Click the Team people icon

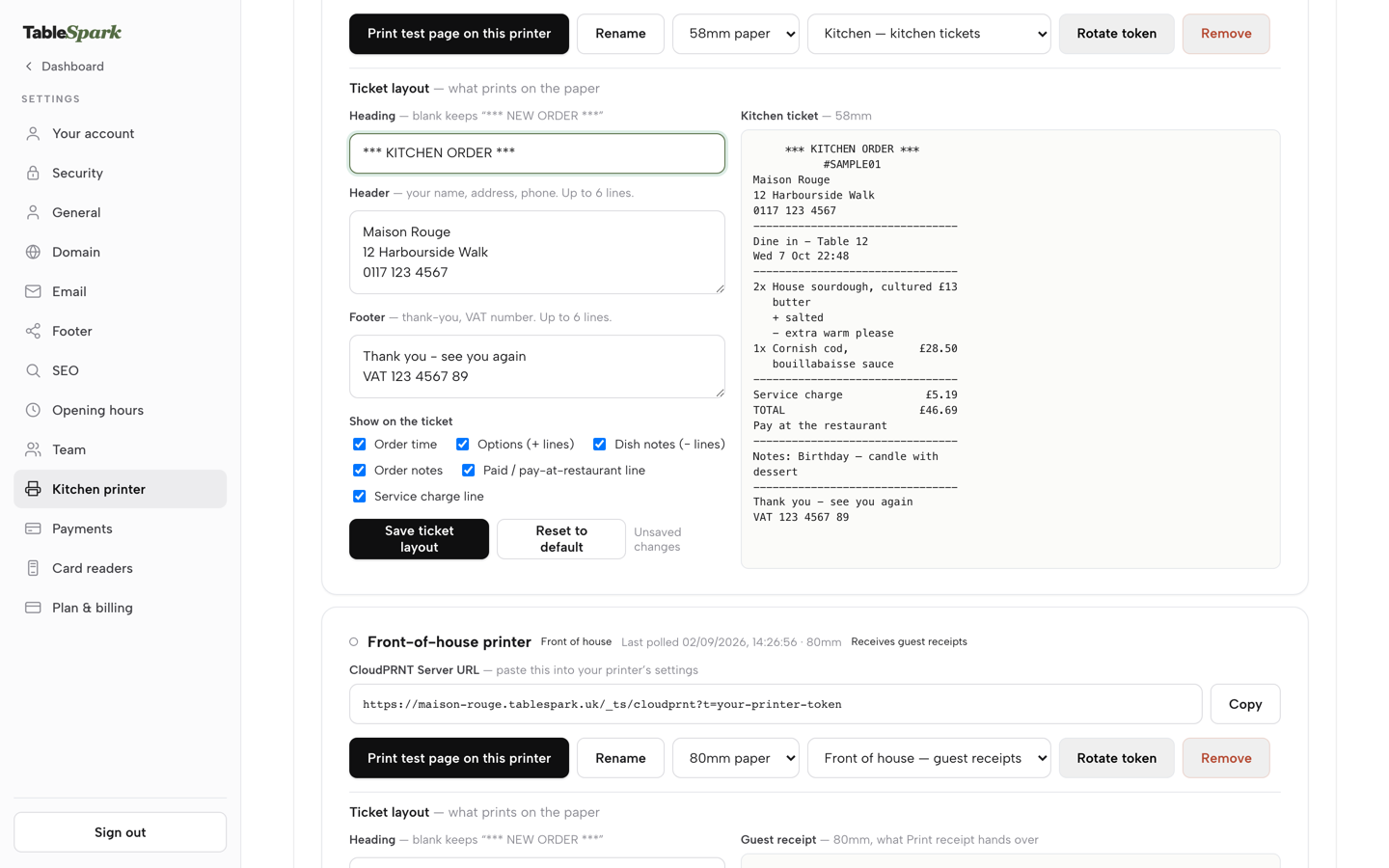click(x=33, y=450)
